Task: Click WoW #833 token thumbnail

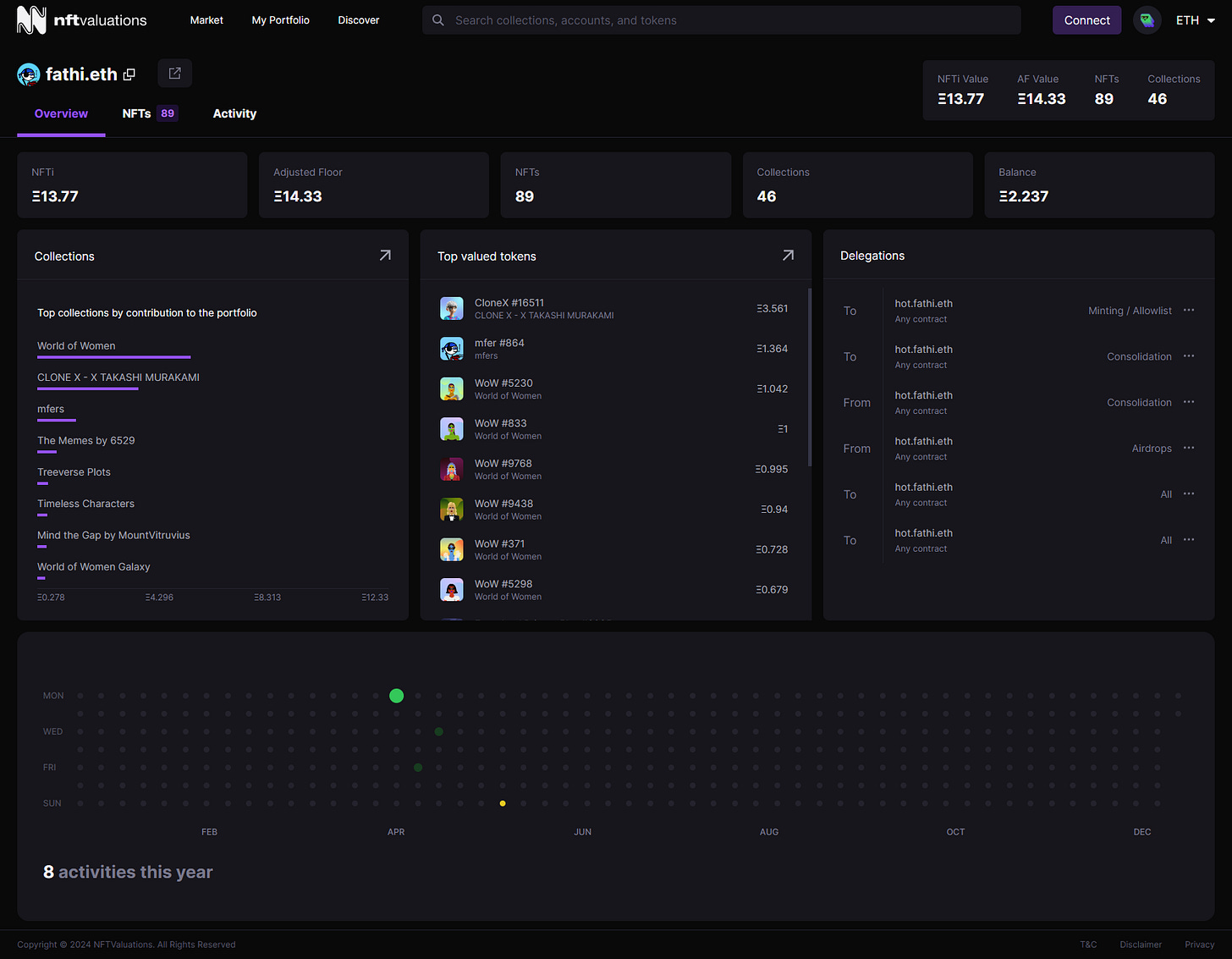Action: tap(452, 429)
